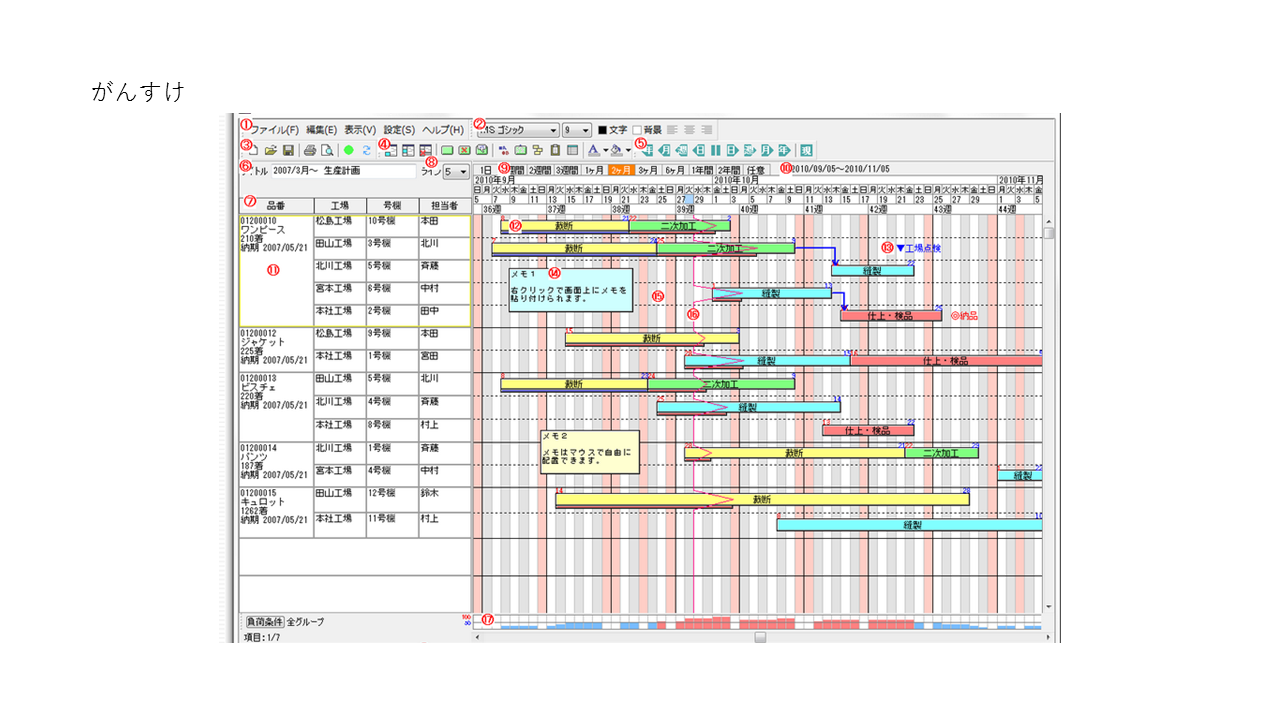Select the 3ヶ月 period button
The width and height of the screenshot is (1280, 720).
click(x=647, y=169)
